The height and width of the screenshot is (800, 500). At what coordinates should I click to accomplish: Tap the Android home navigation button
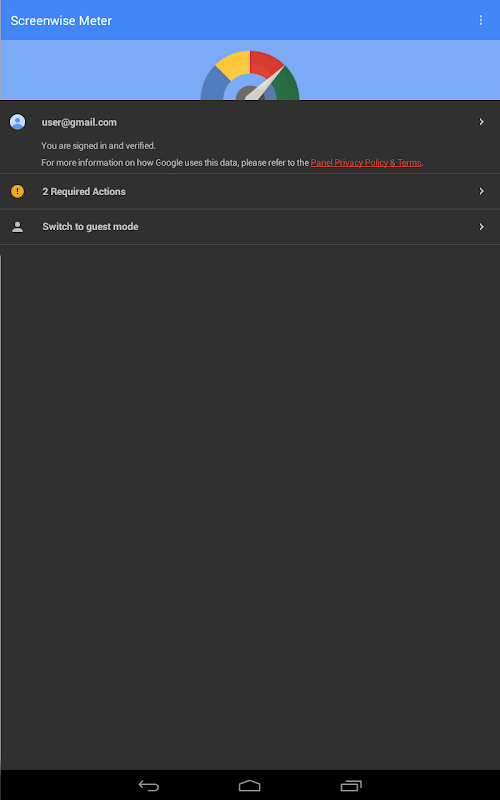(x=249, y=785)
